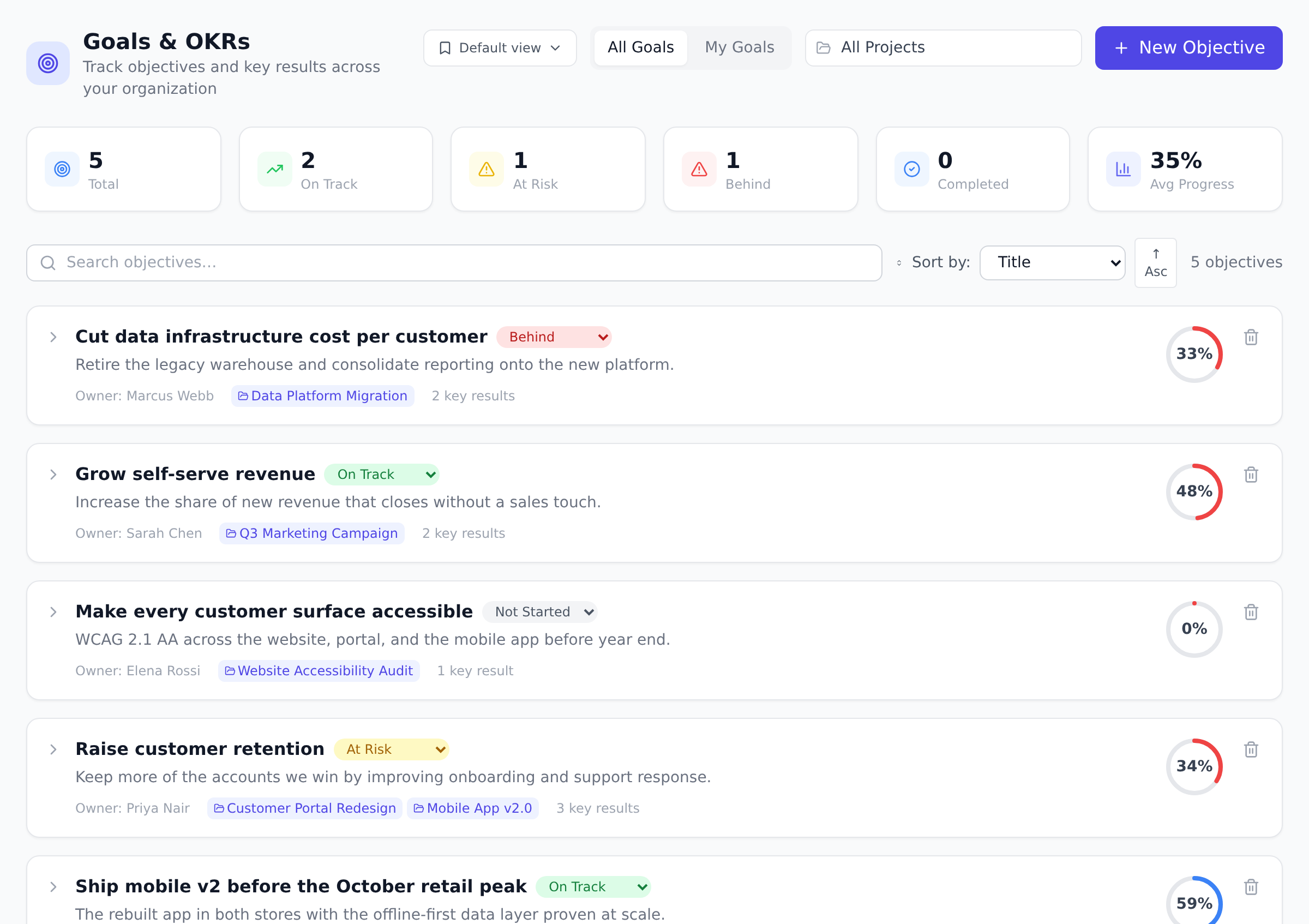Viewport: 1309px width, 924px height.
Task: Expand the Ship mobile v2 objective
Action: (53, 887)
